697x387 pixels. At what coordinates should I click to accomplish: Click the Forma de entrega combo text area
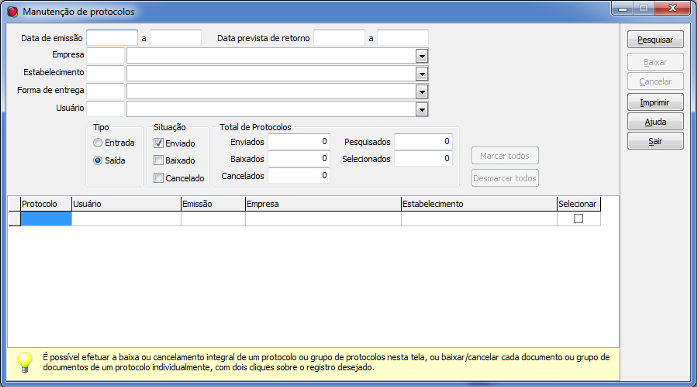point(272,92)
